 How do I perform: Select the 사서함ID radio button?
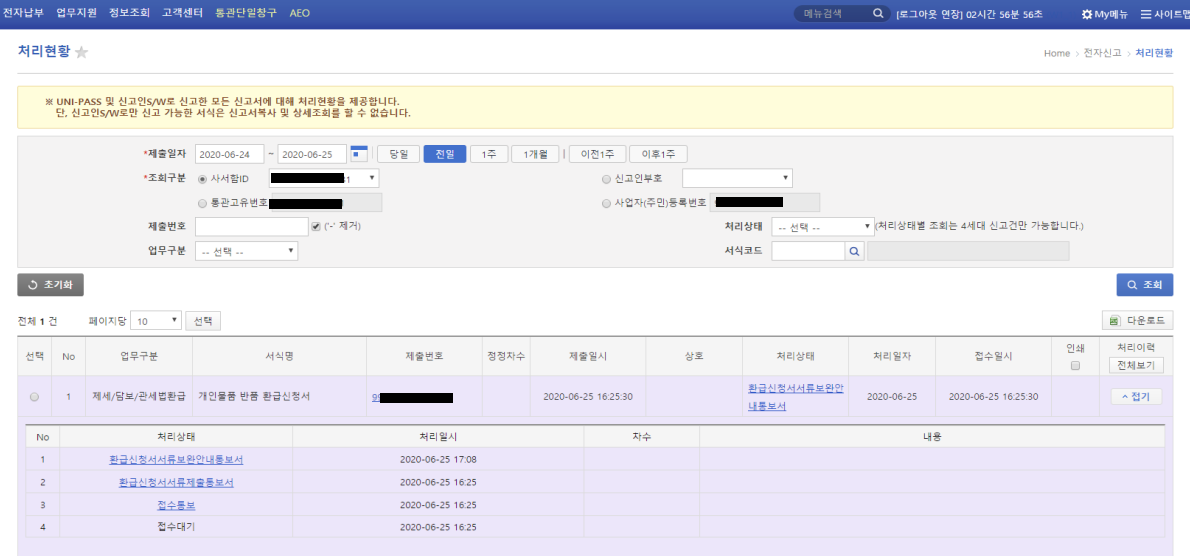click(202, 179)
